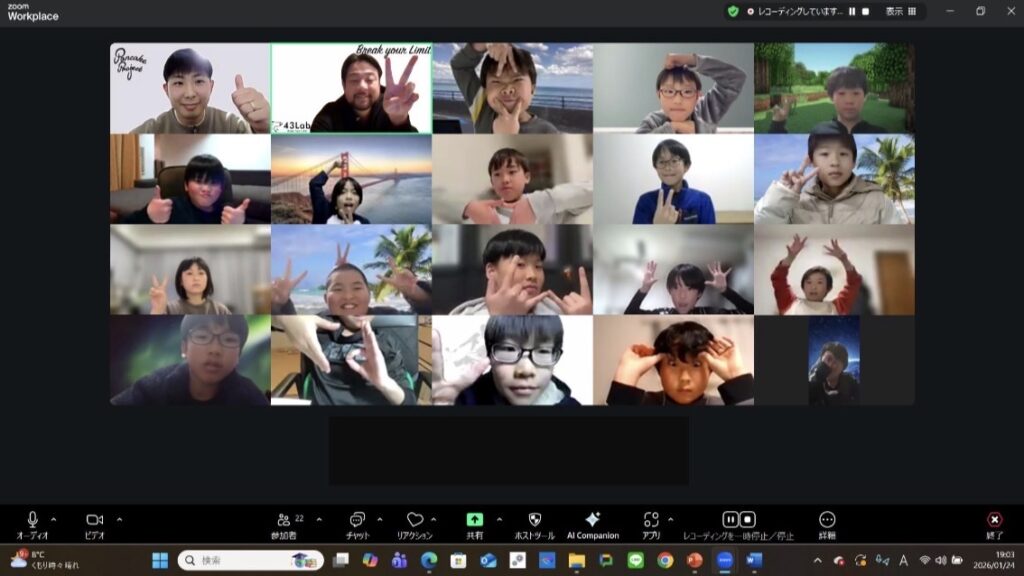
Task: Expand audio options arrow next to the microphone
Action: tap(53, 519)
